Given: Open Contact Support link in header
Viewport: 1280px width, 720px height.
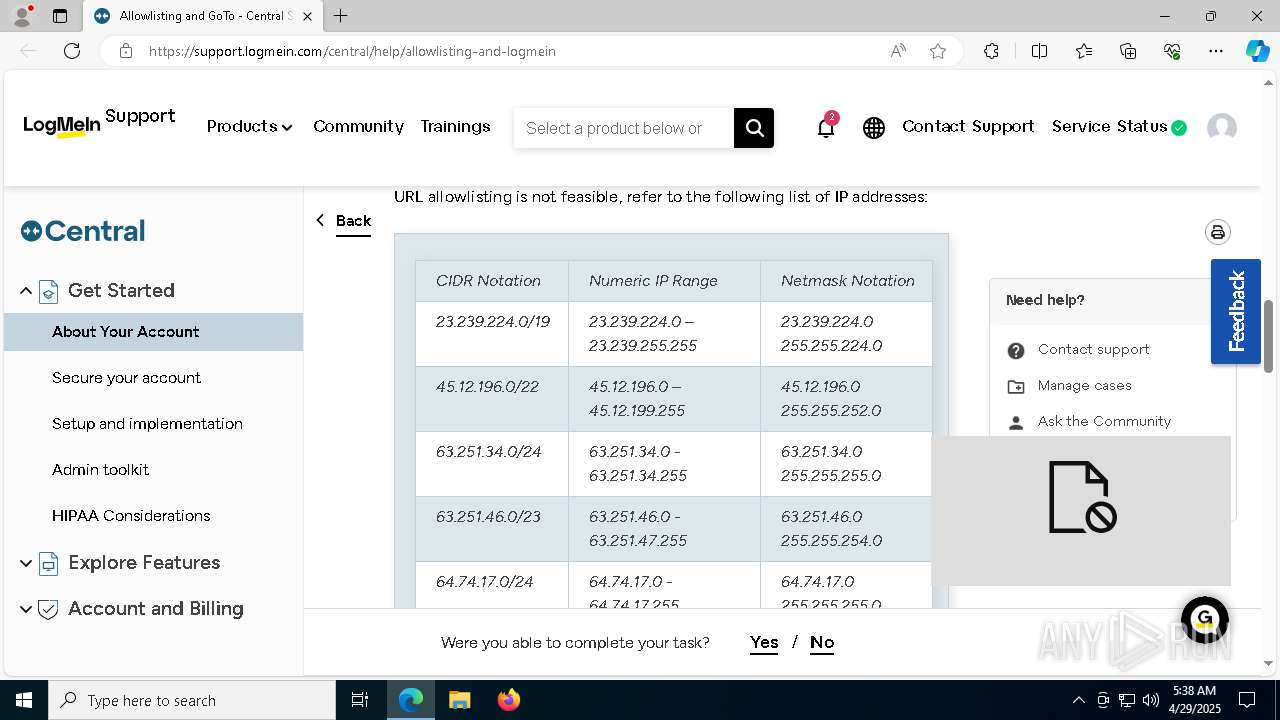Looking at the screenshot, I should click(x=968, y=126).
